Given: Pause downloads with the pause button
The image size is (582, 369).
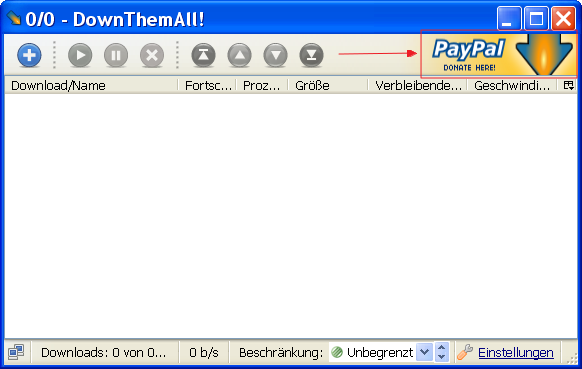Looking at the screenshot, I should (116, 55).
